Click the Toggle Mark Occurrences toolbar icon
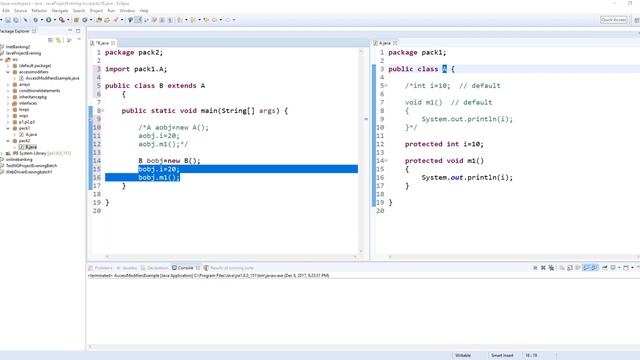 click(x=138, y=20)
